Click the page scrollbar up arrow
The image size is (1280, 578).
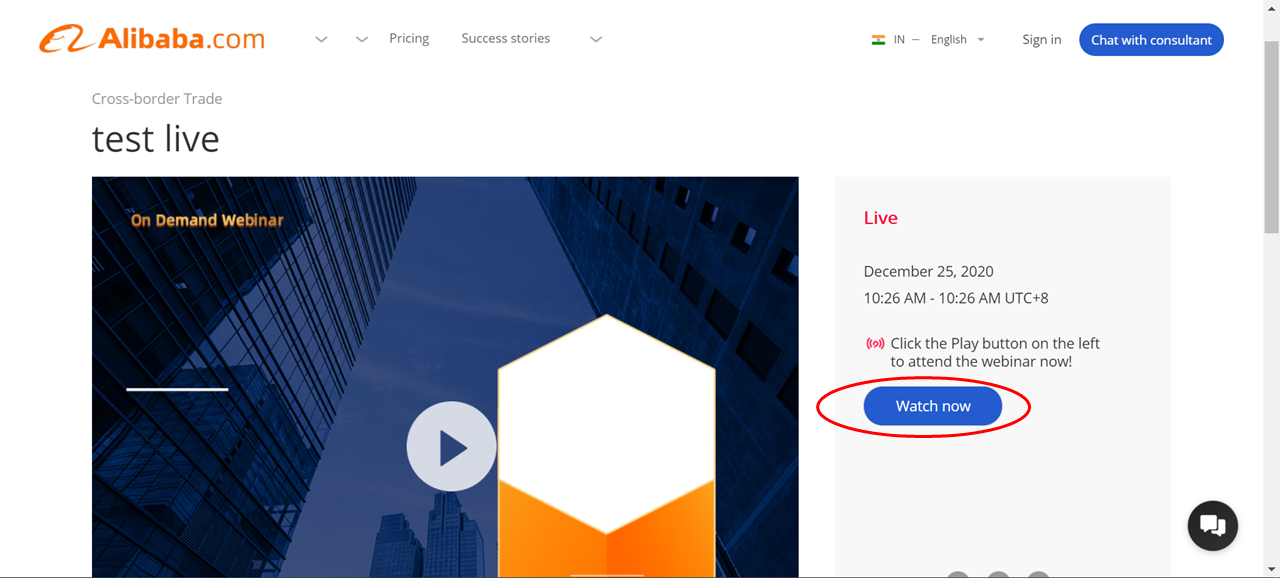1271,8
